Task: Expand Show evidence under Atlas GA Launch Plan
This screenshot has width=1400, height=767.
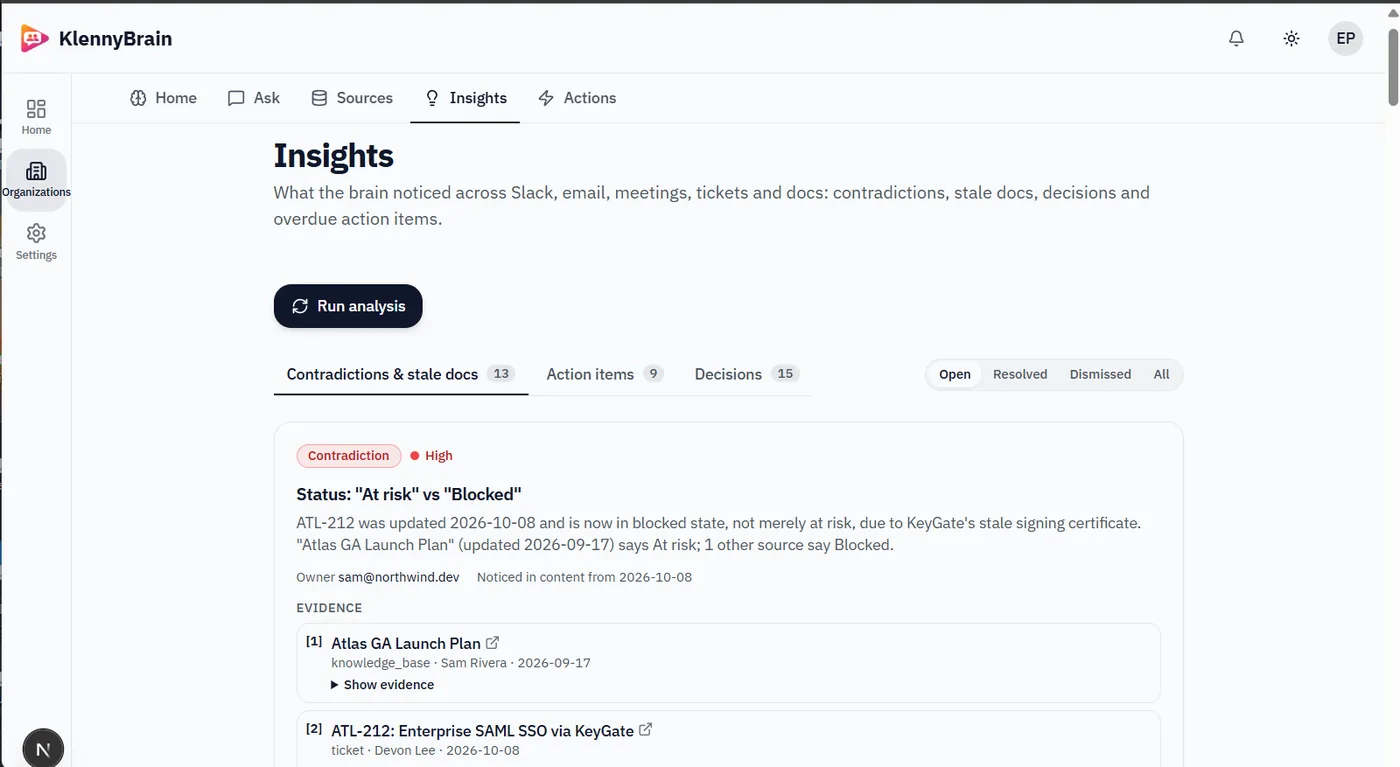Action: point(382,685)
